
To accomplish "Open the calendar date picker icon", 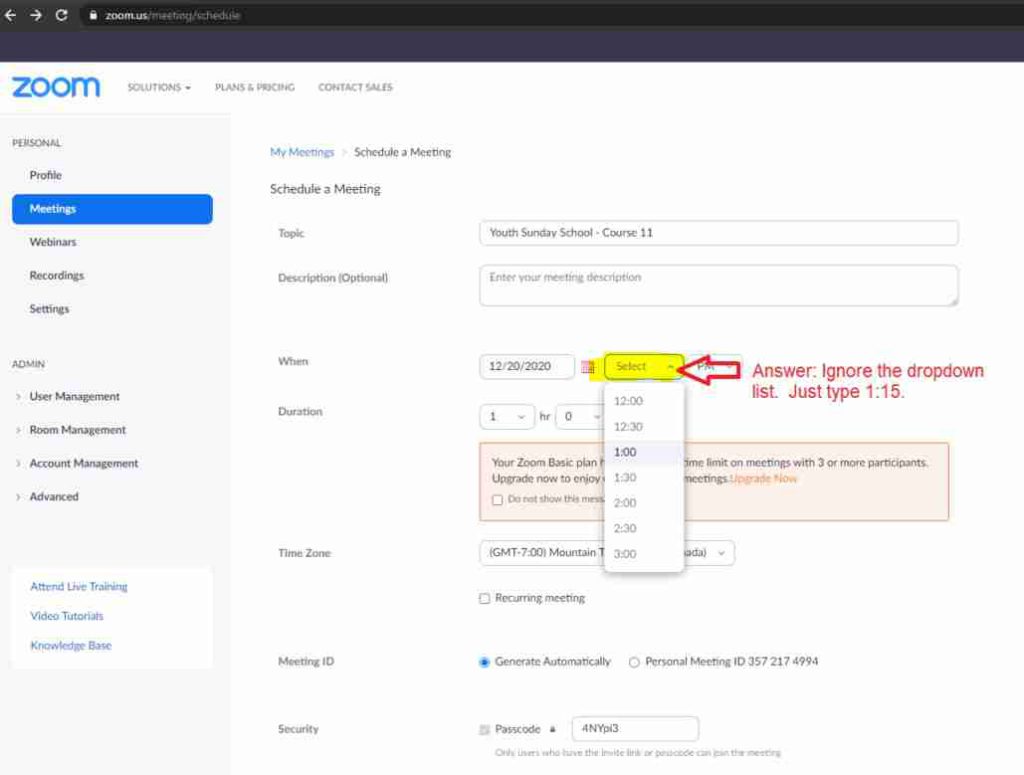I will click(x=588, y=367).
